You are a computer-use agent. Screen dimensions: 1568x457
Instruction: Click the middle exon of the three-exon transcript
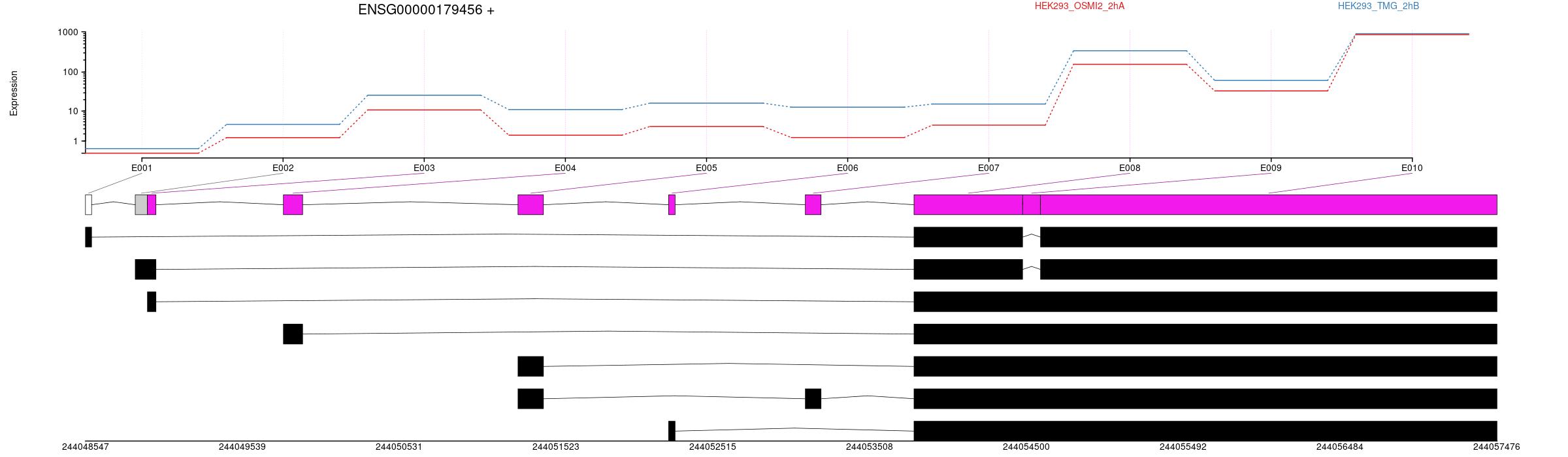click(x=813, y=399)
